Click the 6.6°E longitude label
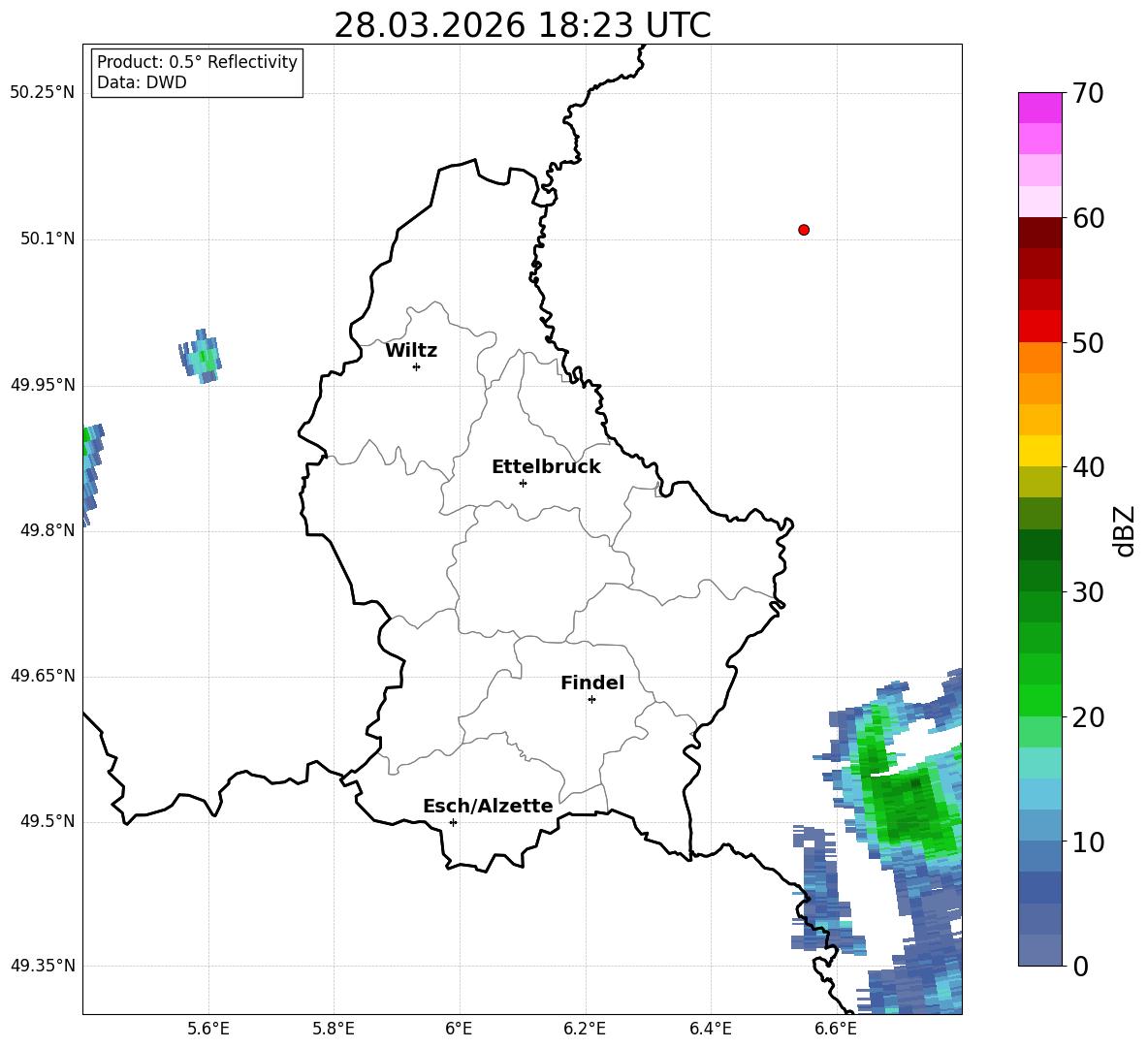This screenshot has width=1148, height=1048. tap(836, 1029)
